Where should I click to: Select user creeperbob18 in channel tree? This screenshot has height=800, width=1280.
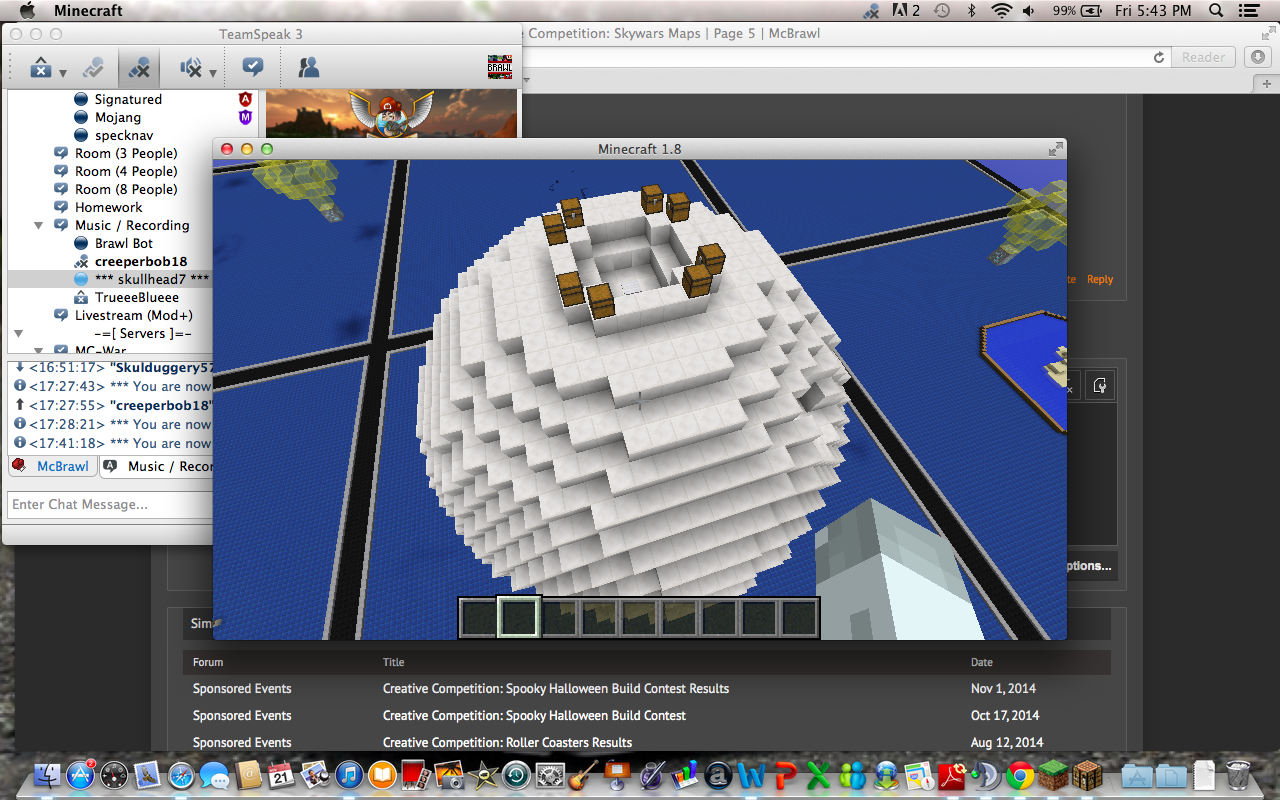(140, 261)
